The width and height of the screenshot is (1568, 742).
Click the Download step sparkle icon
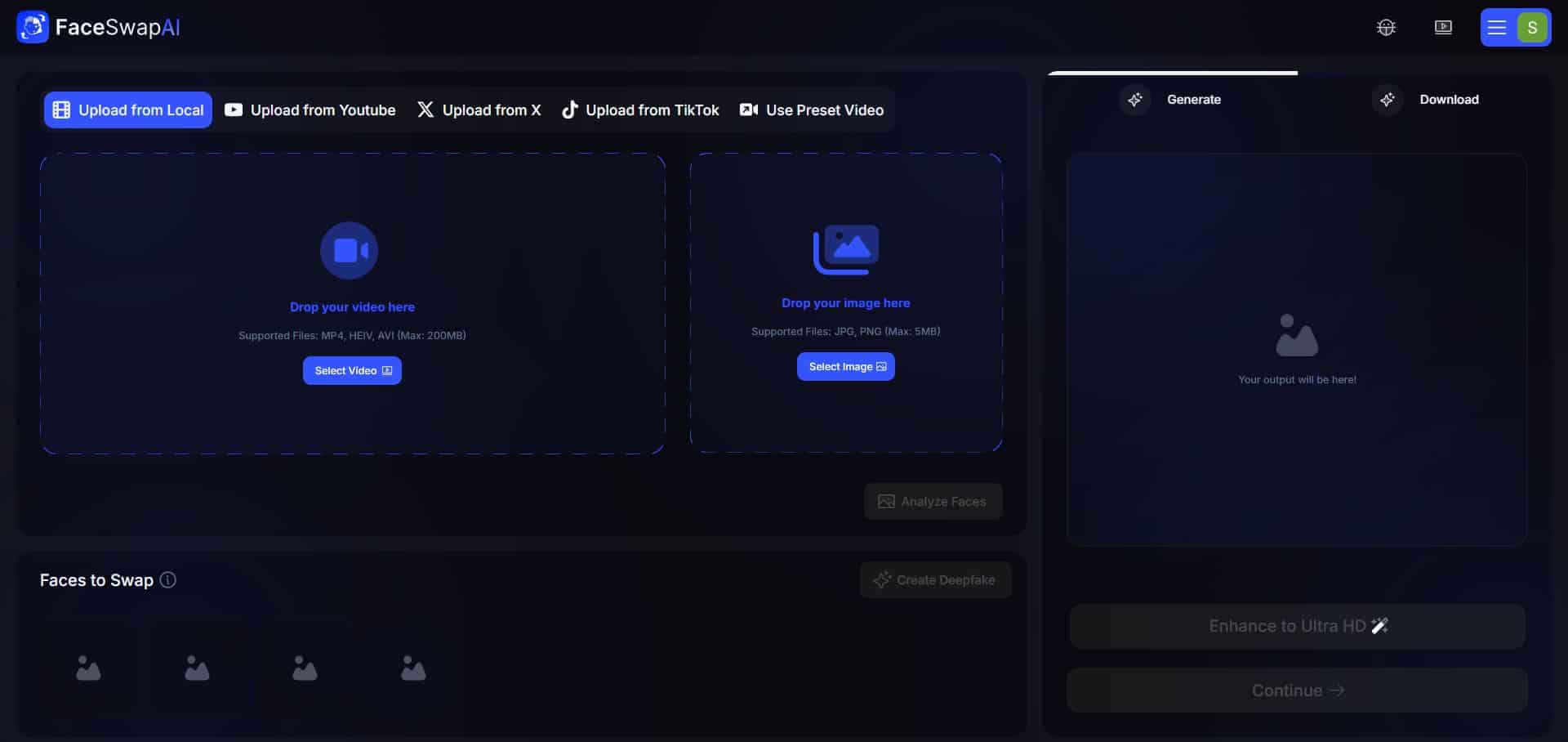(x=1388, y=100)
